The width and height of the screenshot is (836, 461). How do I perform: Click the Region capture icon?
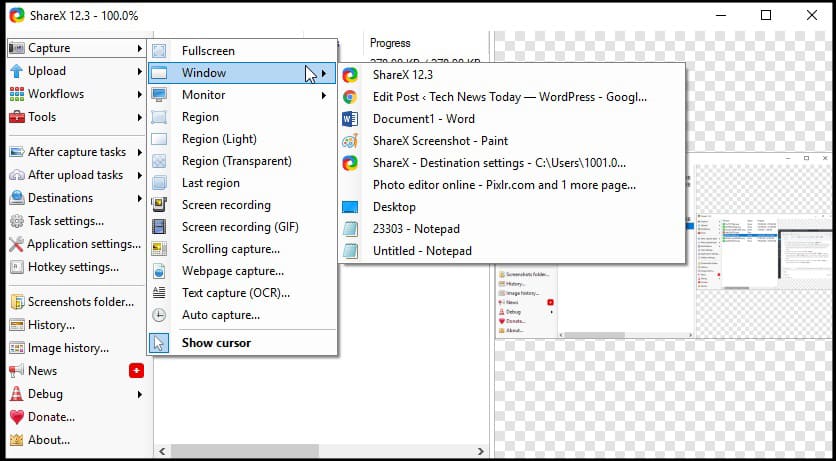[x=159, y=117]
